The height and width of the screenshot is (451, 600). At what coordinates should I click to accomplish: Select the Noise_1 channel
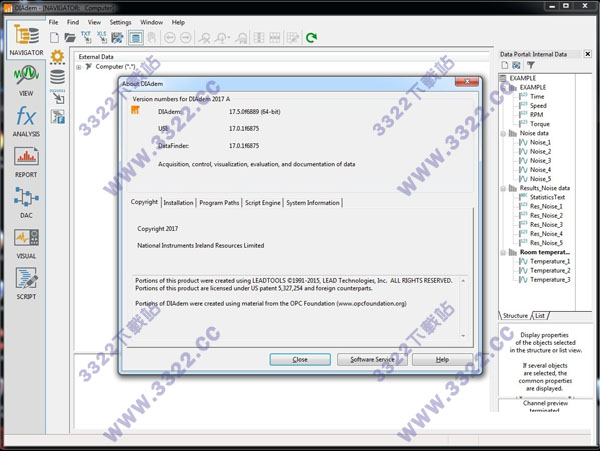point(540,142)
